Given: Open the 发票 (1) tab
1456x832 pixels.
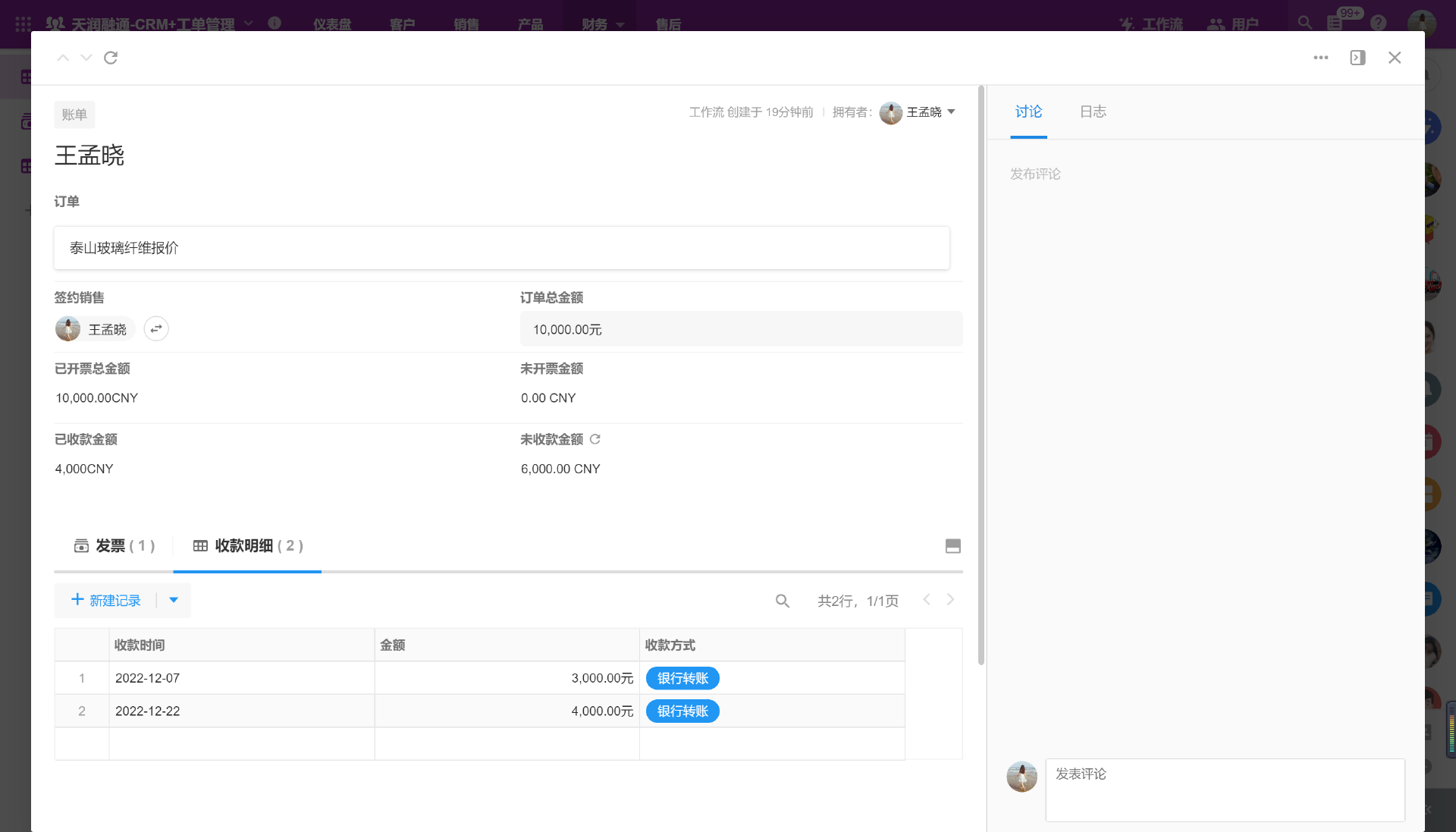Looking at the screenshot, I should [114, 545].
